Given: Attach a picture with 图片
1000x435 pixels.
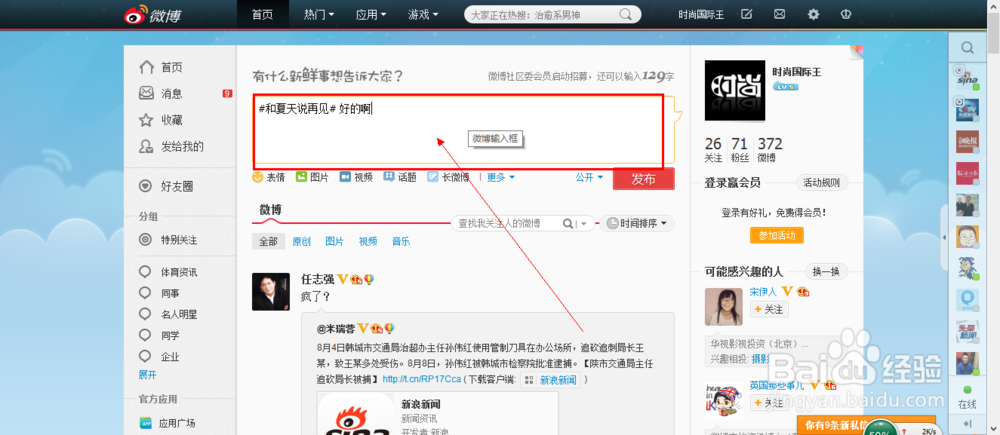Looking at the screenshot, I should tap(312, 177).
